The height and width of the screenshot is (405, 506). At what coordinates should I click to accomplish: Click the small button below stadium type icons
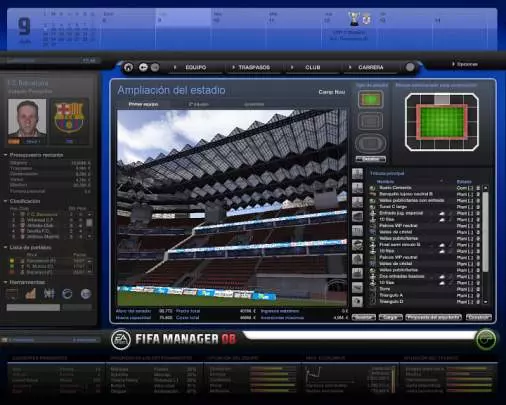click(x=370, y=159)
